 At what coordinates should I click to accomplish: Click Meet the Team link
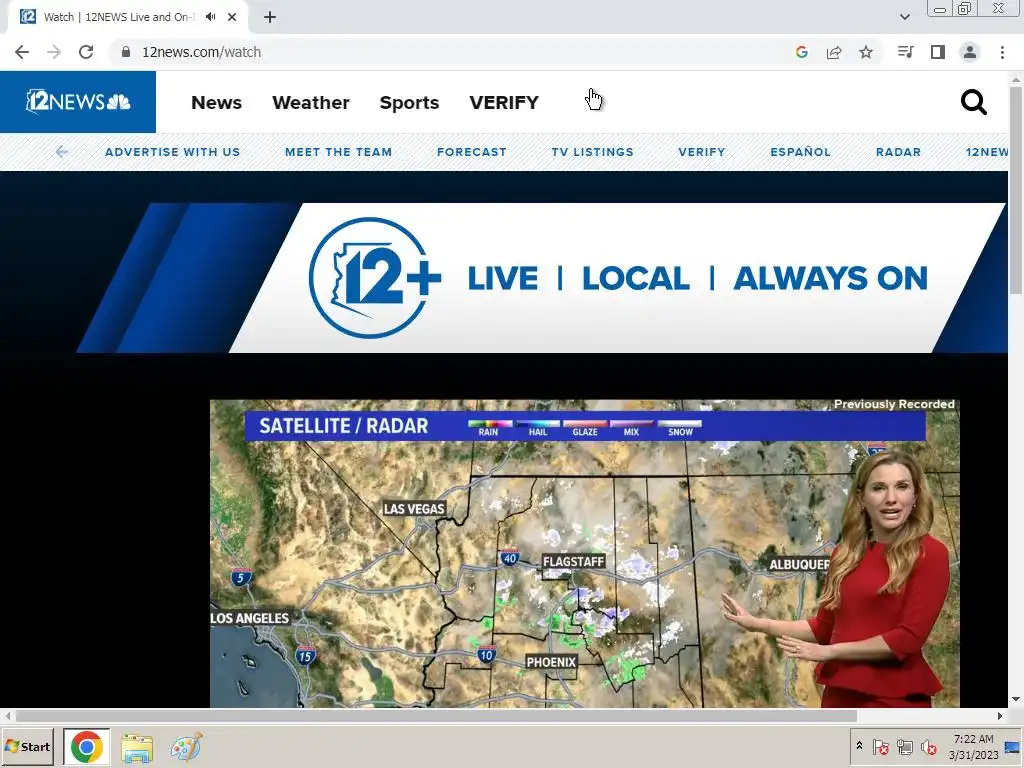pyautogui.click(x=338, y=152)
